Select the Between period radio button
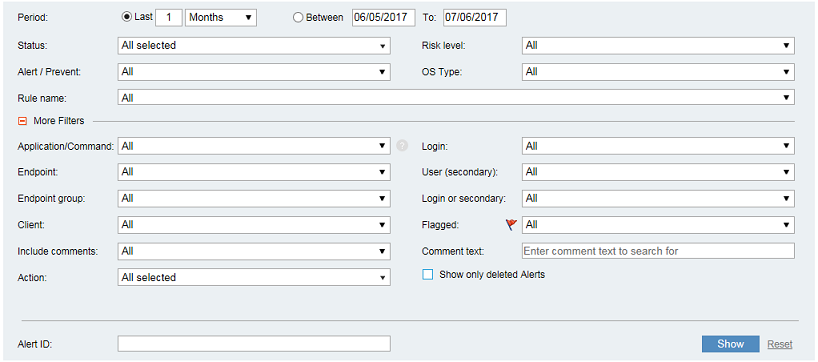This screenshot has height=362, width=818. [x=298, y=17]
